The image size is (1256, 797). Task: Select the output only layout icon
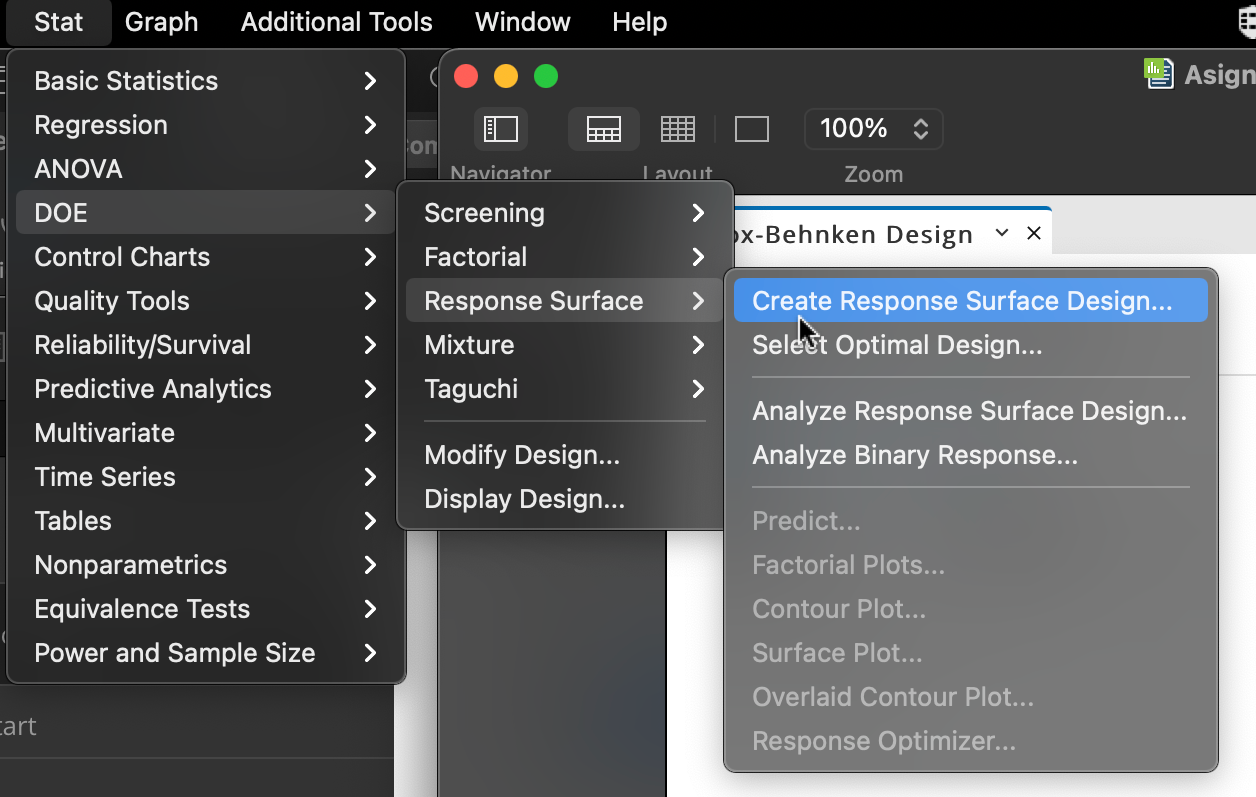[751, 129]
